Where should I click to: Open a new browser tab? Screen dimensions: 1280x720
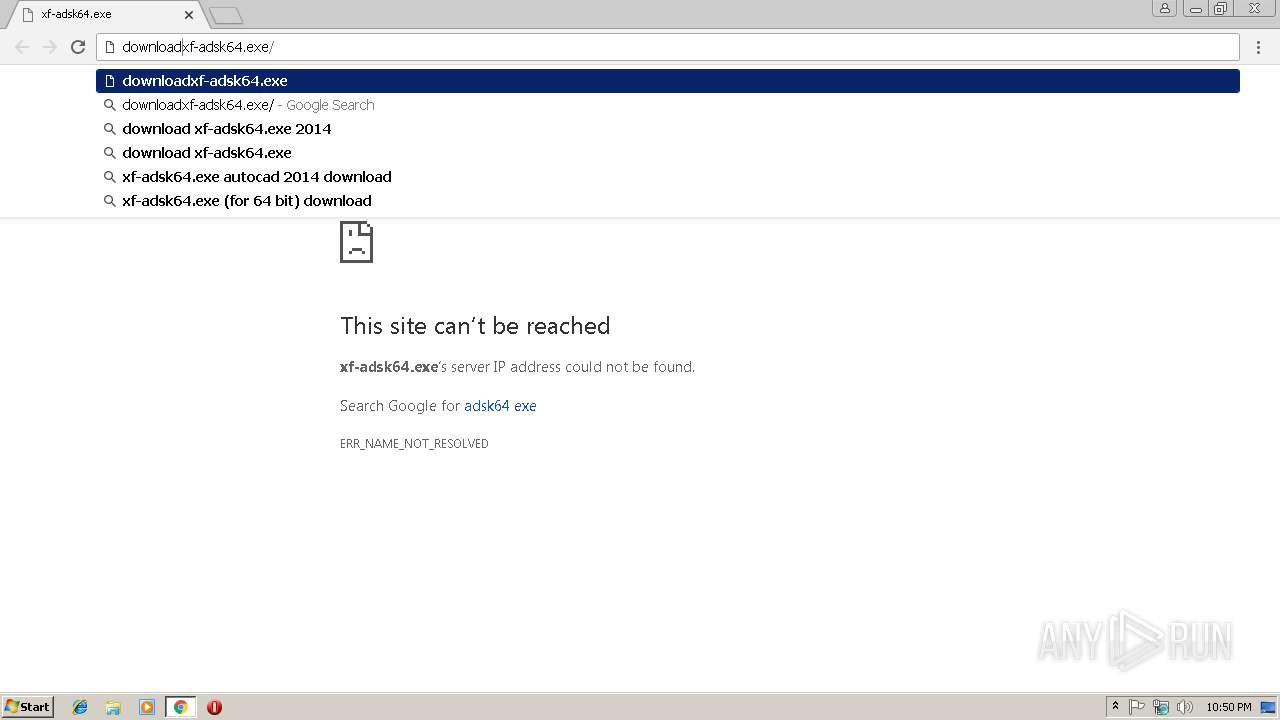click(226, 15)
